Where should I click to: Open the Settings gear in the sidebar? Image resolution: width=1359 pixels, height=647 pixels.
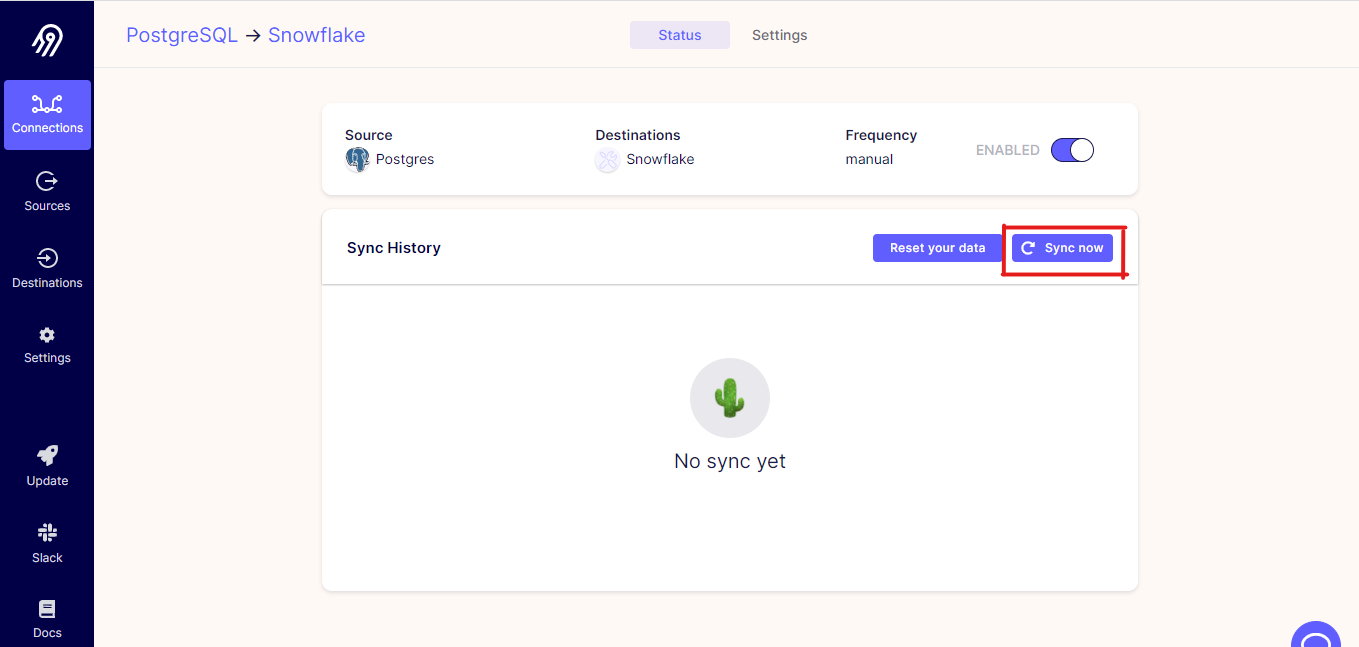coord(46,344)
